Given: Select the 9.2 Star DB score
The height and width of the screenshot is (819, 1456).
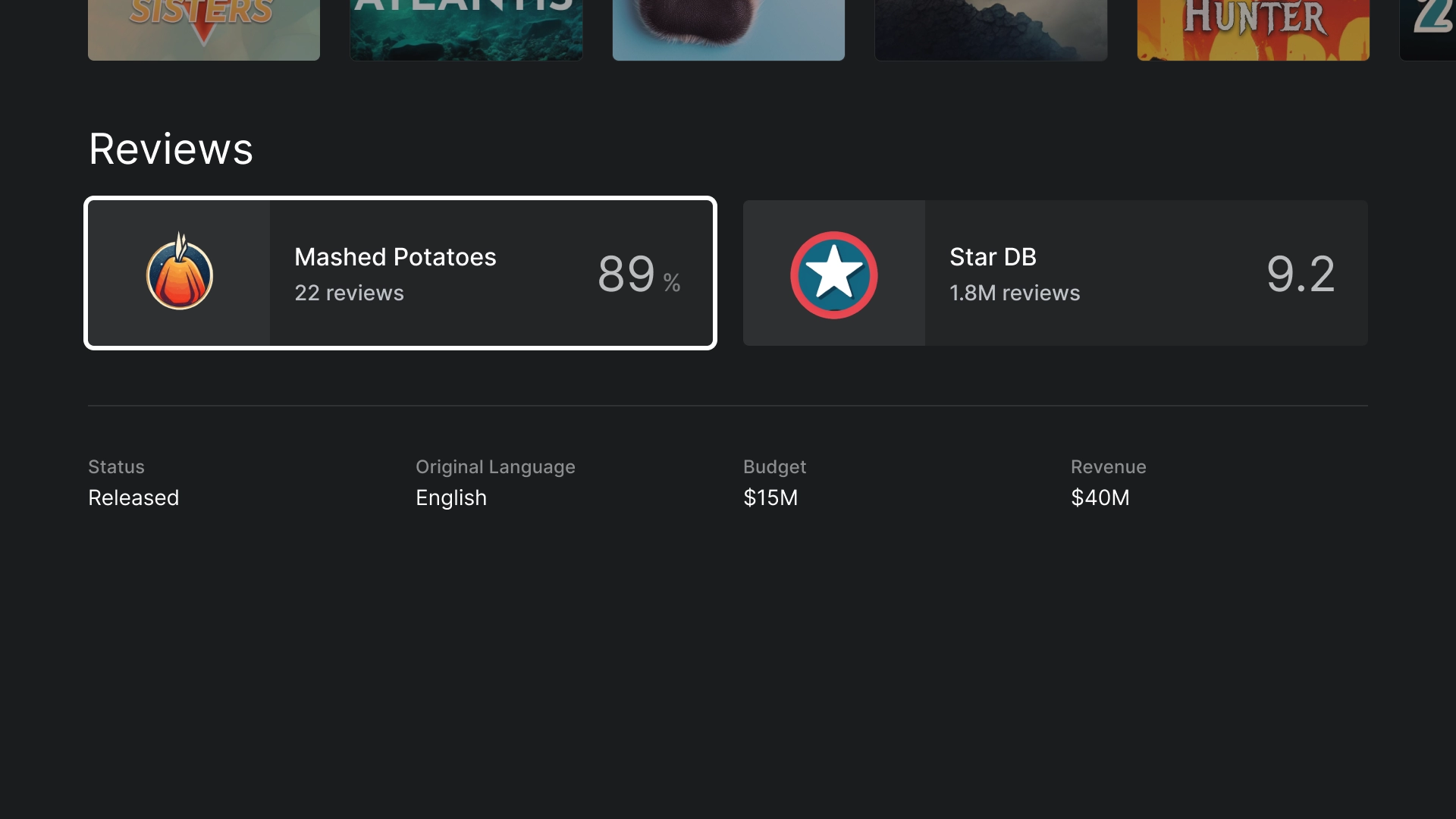Looking at the screenshot, I should point(1301,273).
